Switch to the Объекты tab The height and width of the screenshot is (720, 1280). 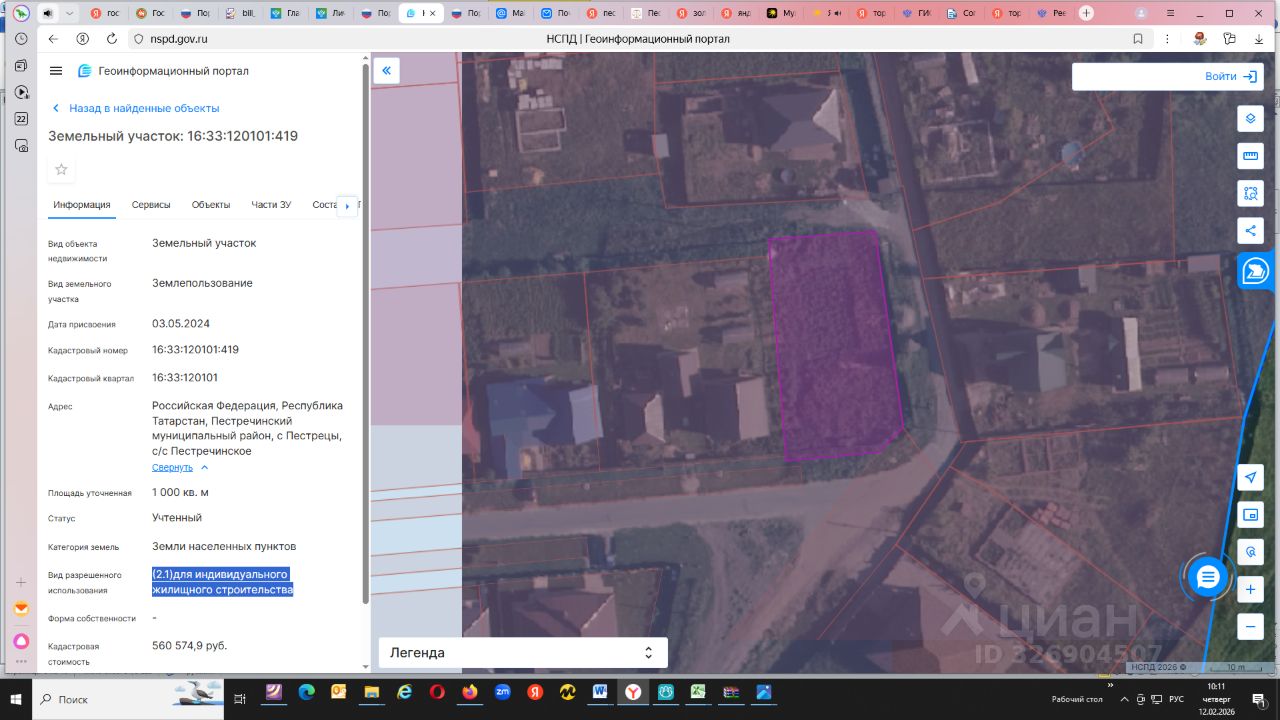pyautogui.click(x=211, y=205)
